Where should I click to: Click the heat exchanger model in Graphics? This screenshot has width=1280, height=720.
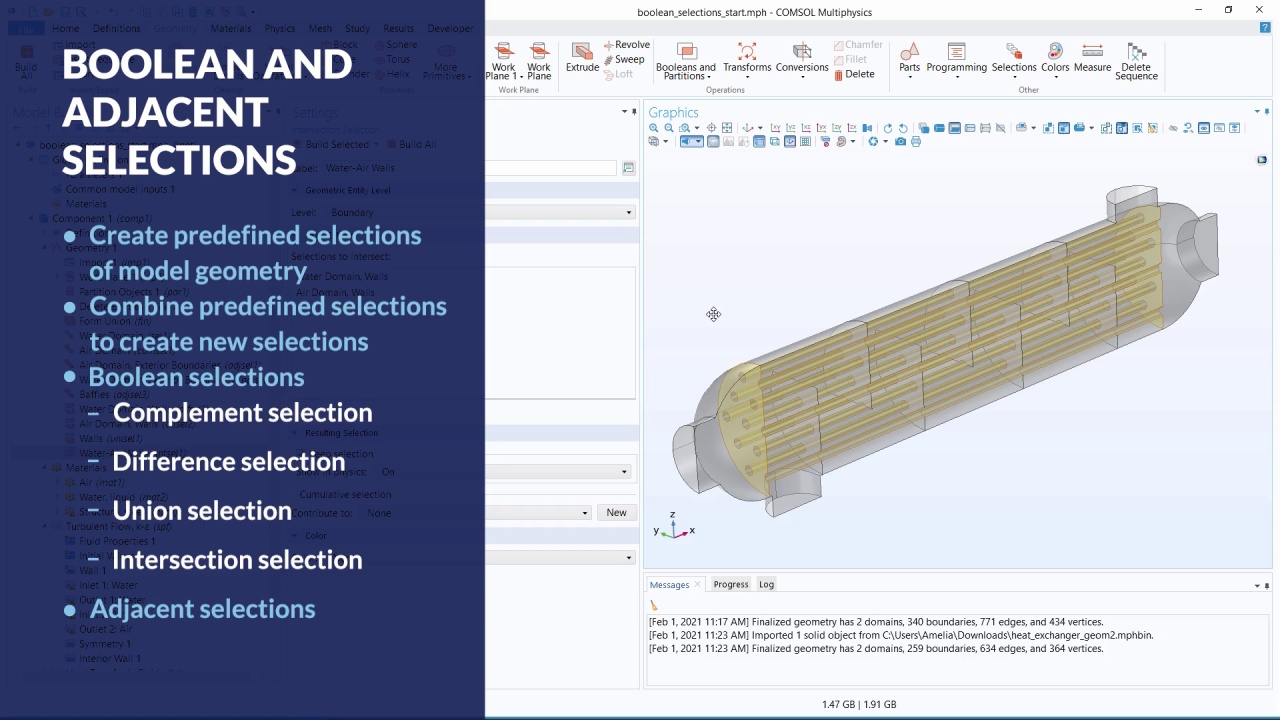[945, 350]
